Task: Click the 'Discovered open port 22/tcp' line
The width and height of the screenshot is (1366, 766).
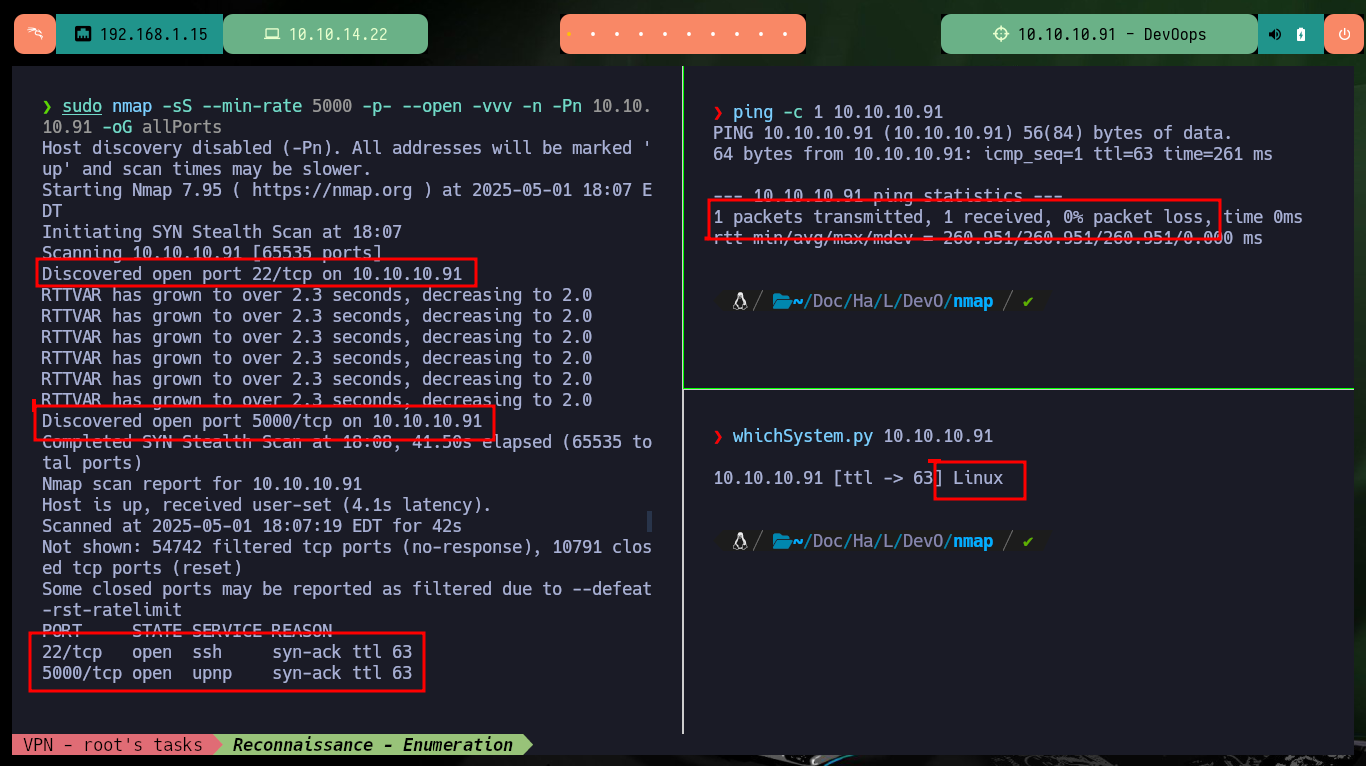Action: click(252, 274)
